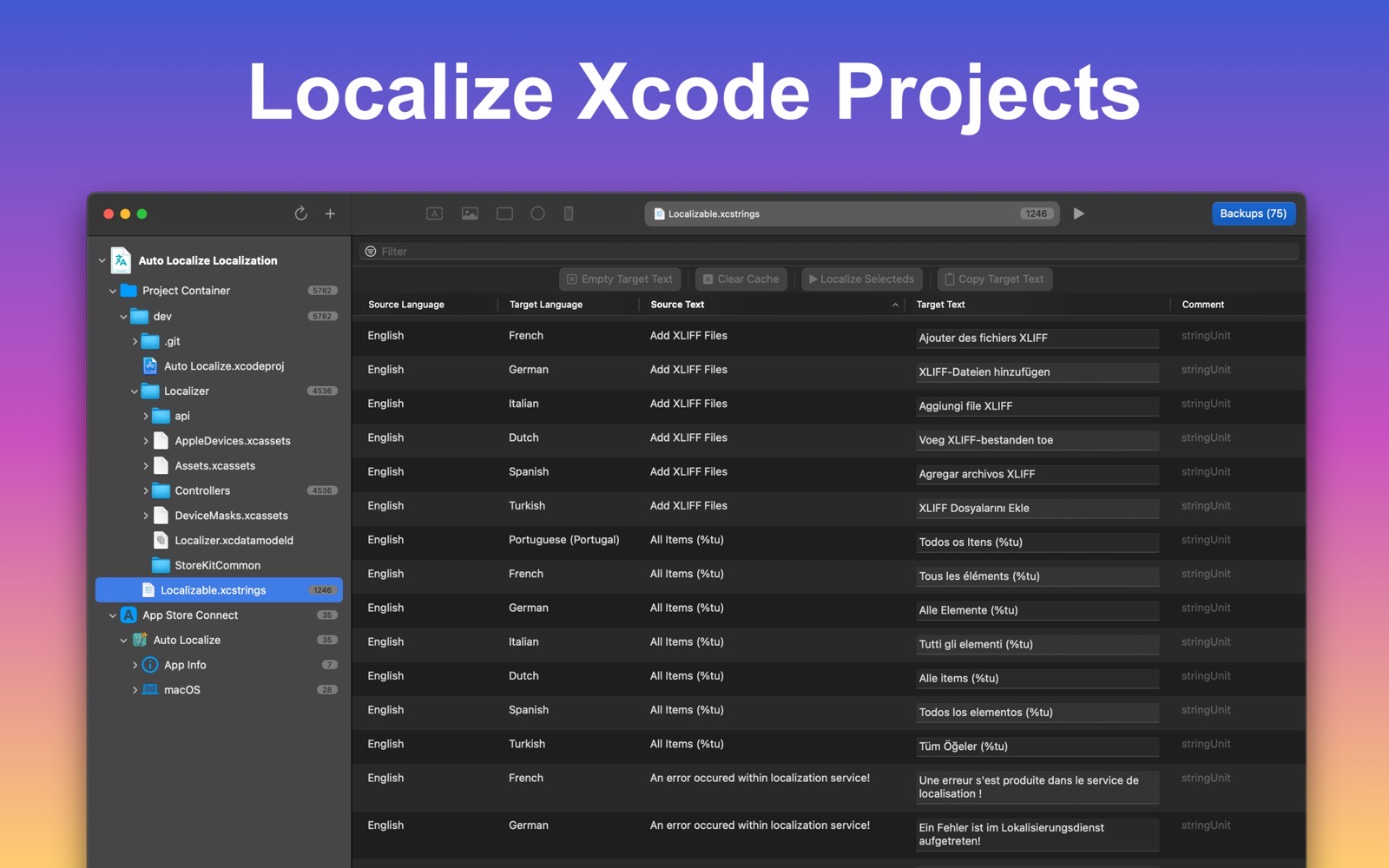Select the rectangle screen toolbar icon
This screenshot has width=1389, height=868.
(504, 214)
